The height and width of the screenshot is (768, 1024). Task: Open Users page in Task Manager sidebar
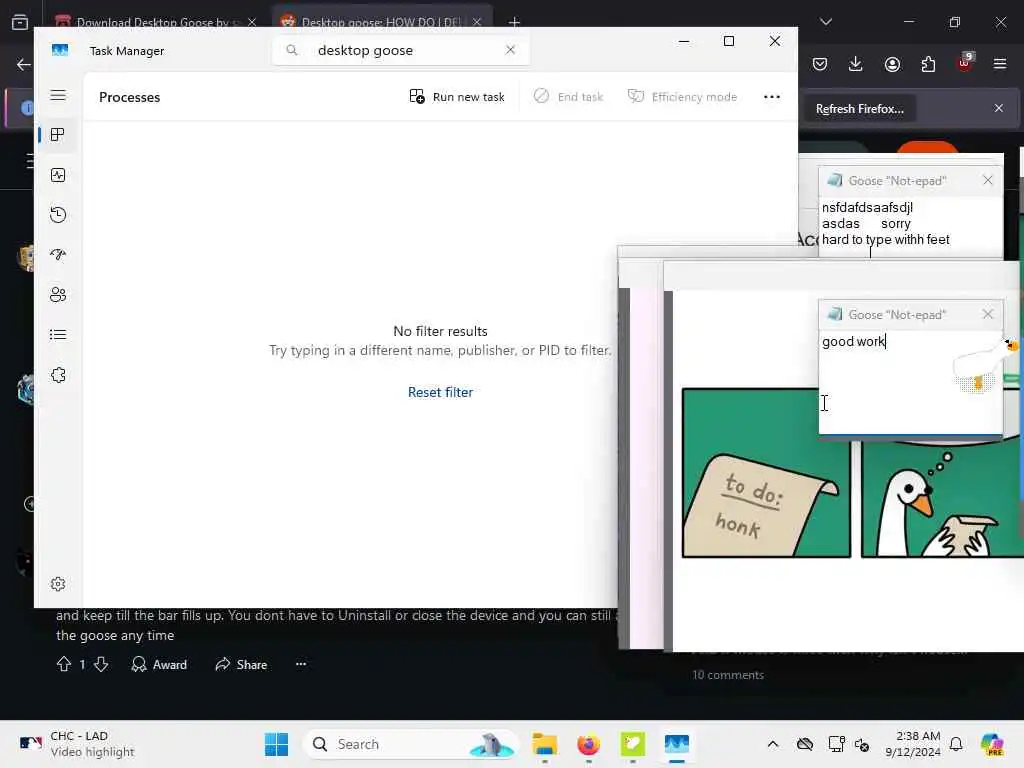(58, 295)
